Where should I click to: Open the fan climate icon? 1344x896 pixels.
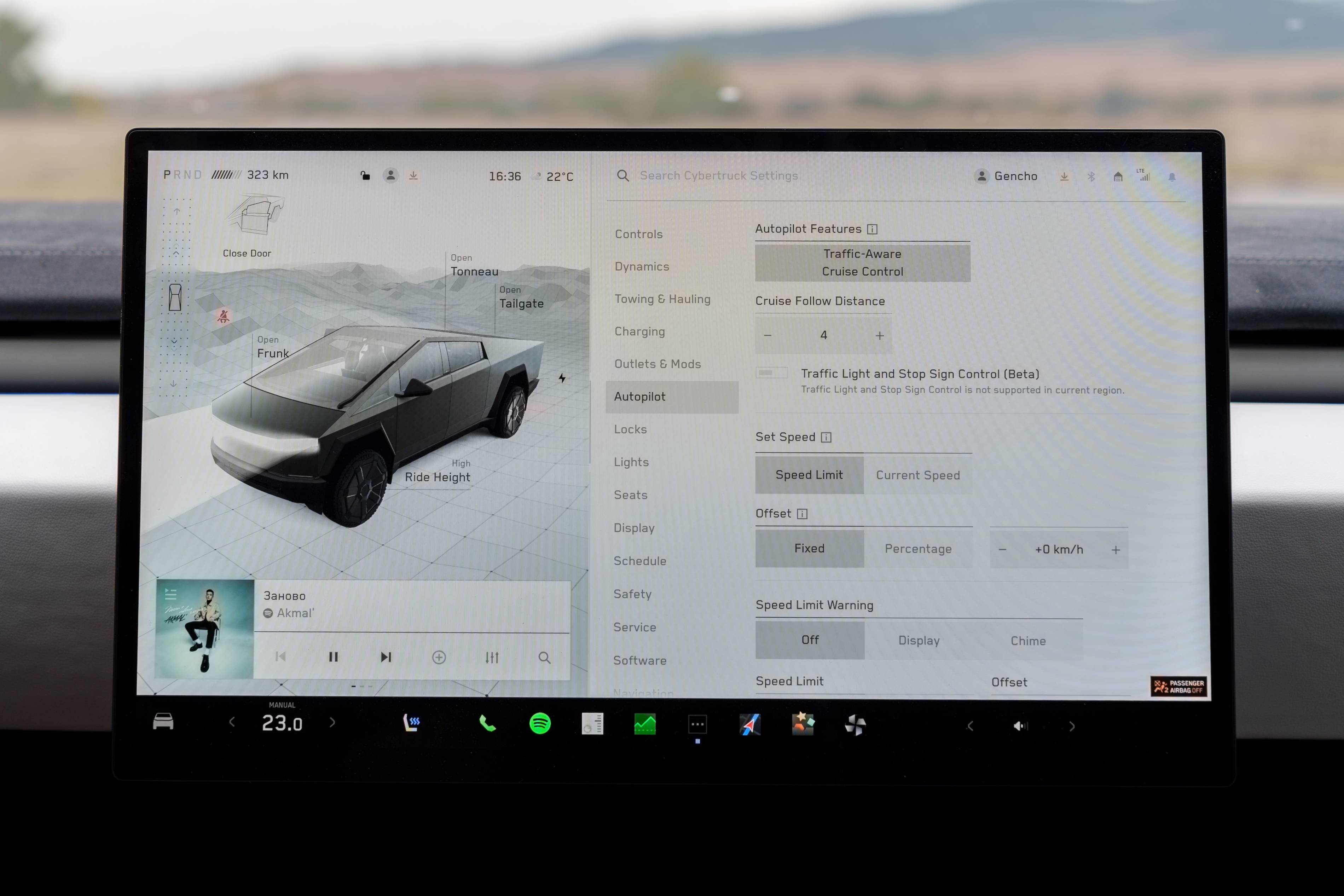[x=855, y=725]
